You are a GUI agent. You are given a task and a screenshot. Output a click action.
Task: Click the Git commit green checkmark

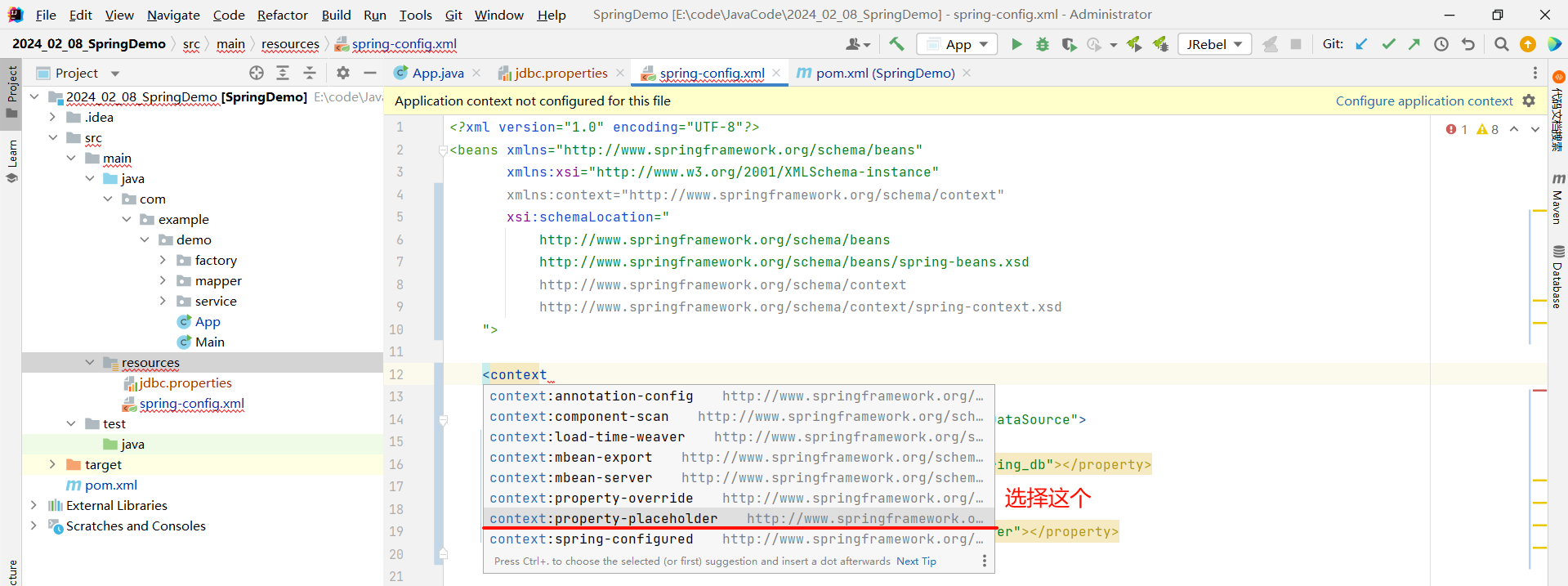[1388, 44]
